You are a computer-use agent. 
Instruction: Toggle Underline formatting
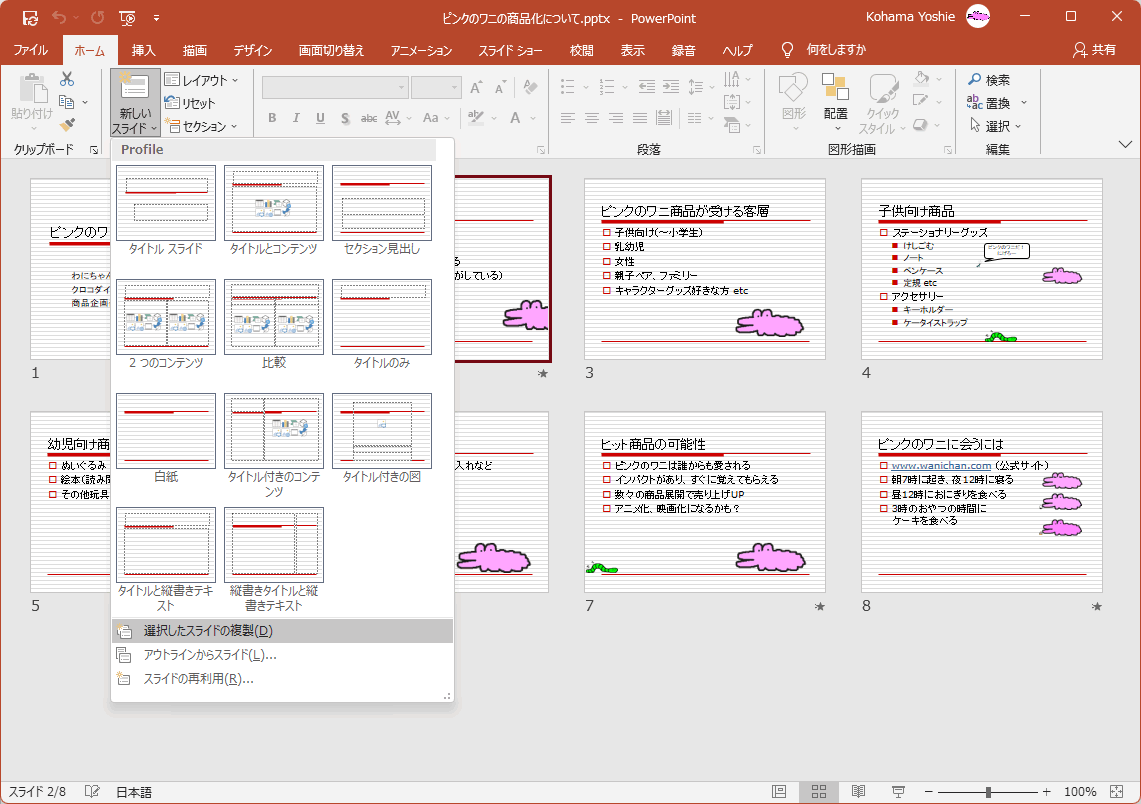[x=320, y=118]
